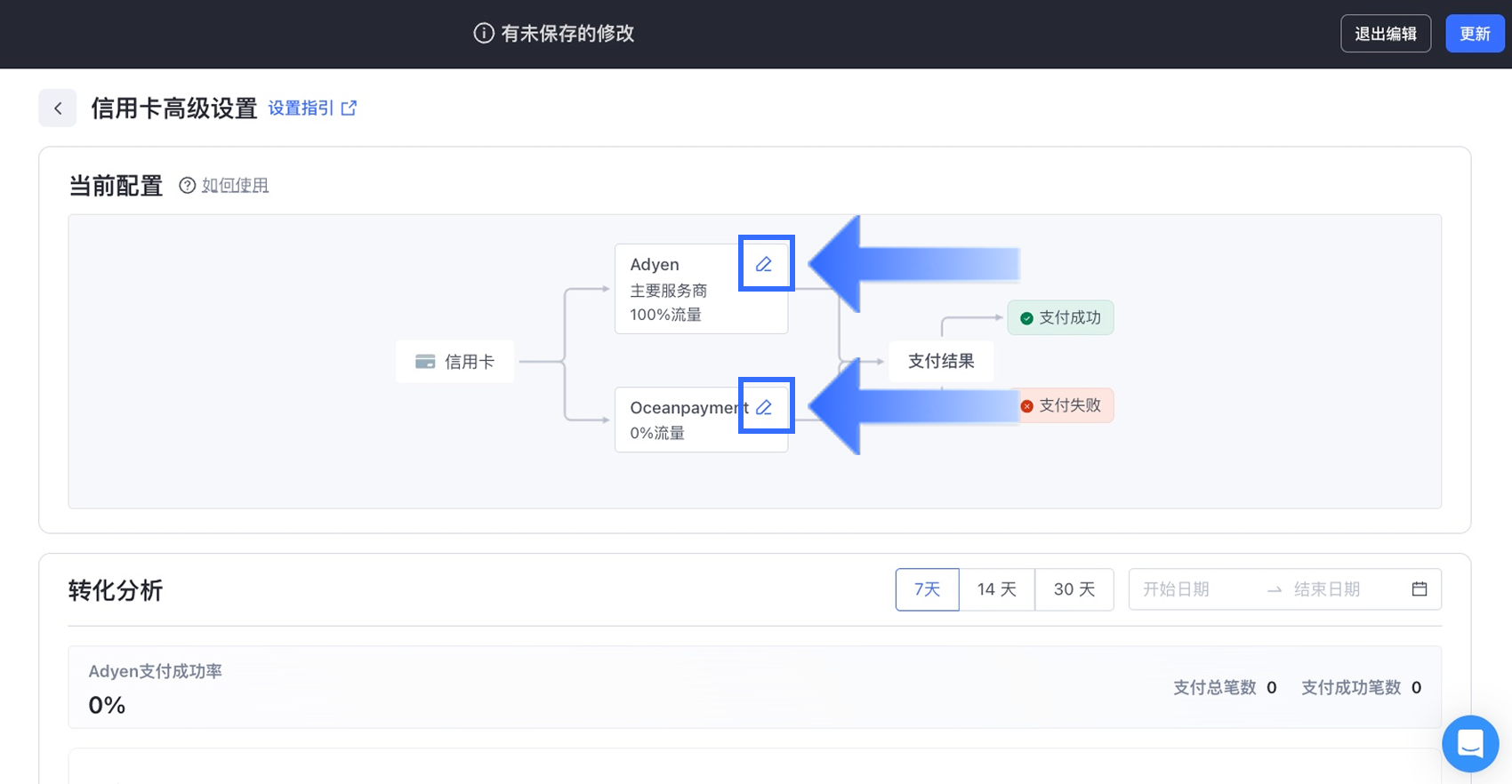Click the 支付成功笔数 label
The height and width of the screenshot is (784, 1512).
(1351, 687)
